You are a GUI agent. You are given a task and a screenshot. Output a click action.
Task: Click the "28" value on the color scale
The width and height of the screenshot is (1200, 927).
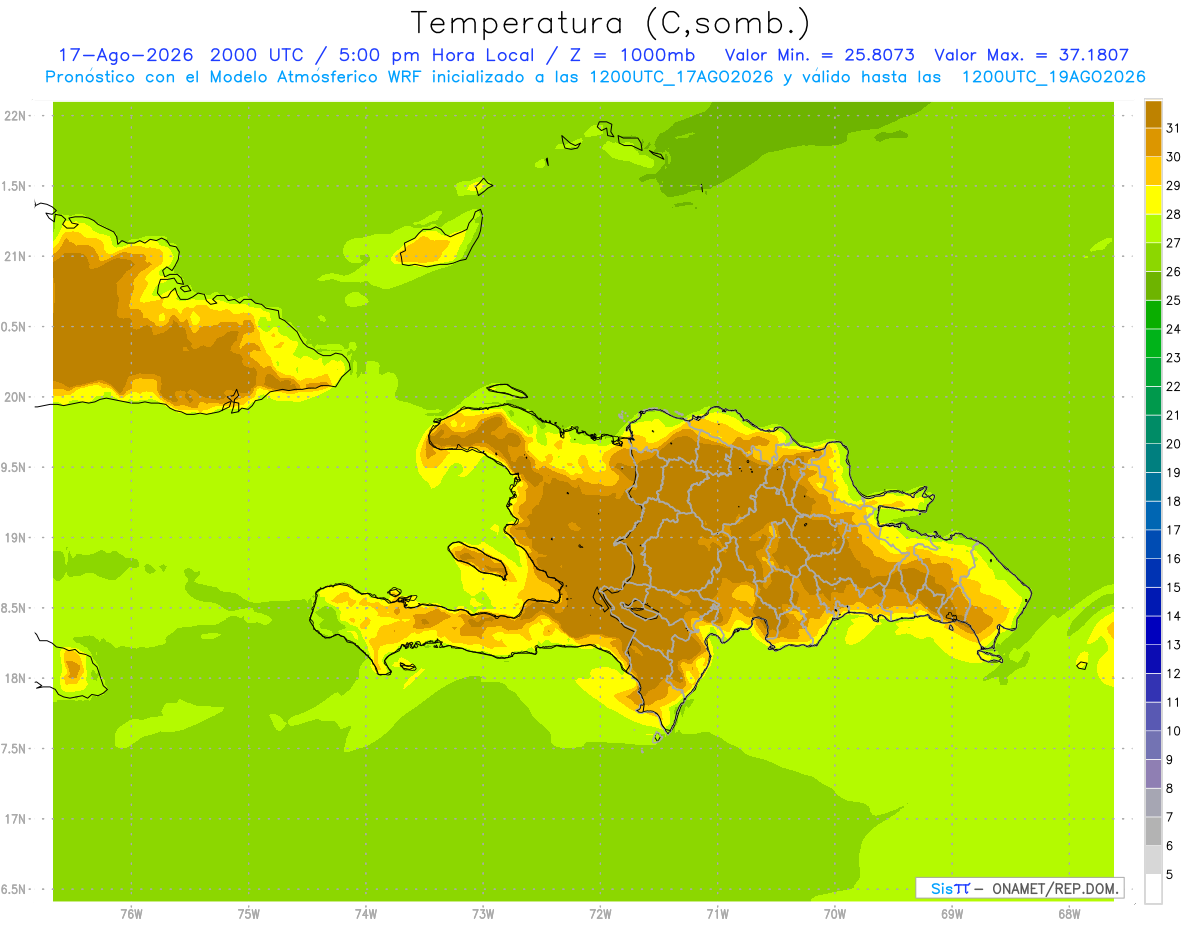(1174, 215)
